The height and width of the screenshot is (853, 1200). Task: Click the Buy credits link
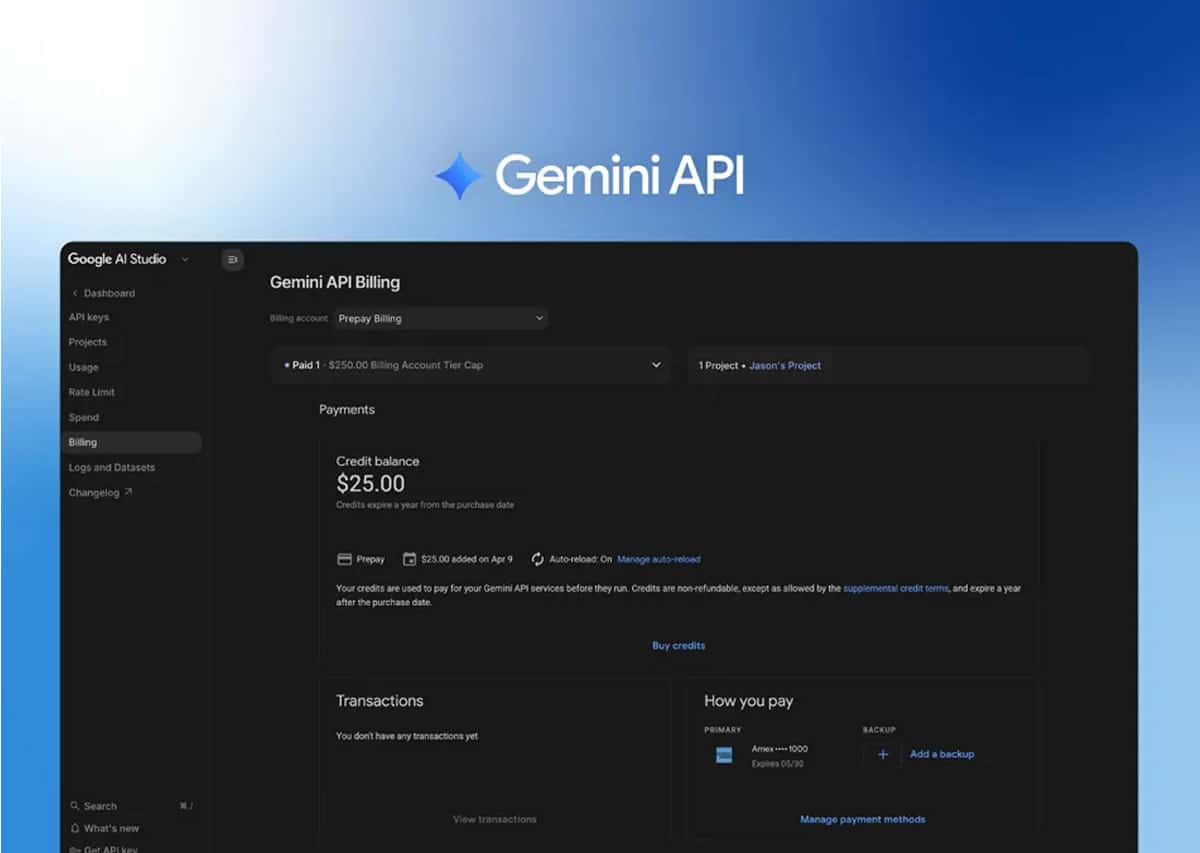[679, 645]
